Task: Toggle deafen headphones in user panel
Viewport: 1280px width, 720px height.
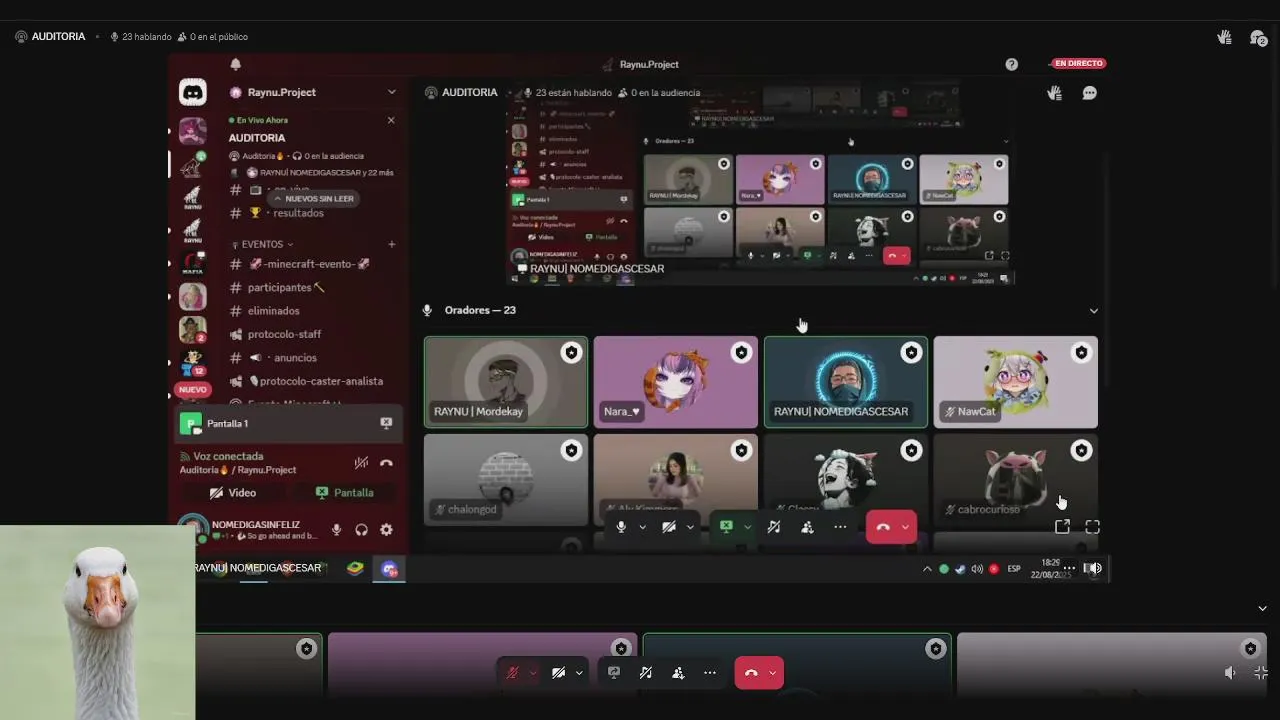Action: (362, 530)
